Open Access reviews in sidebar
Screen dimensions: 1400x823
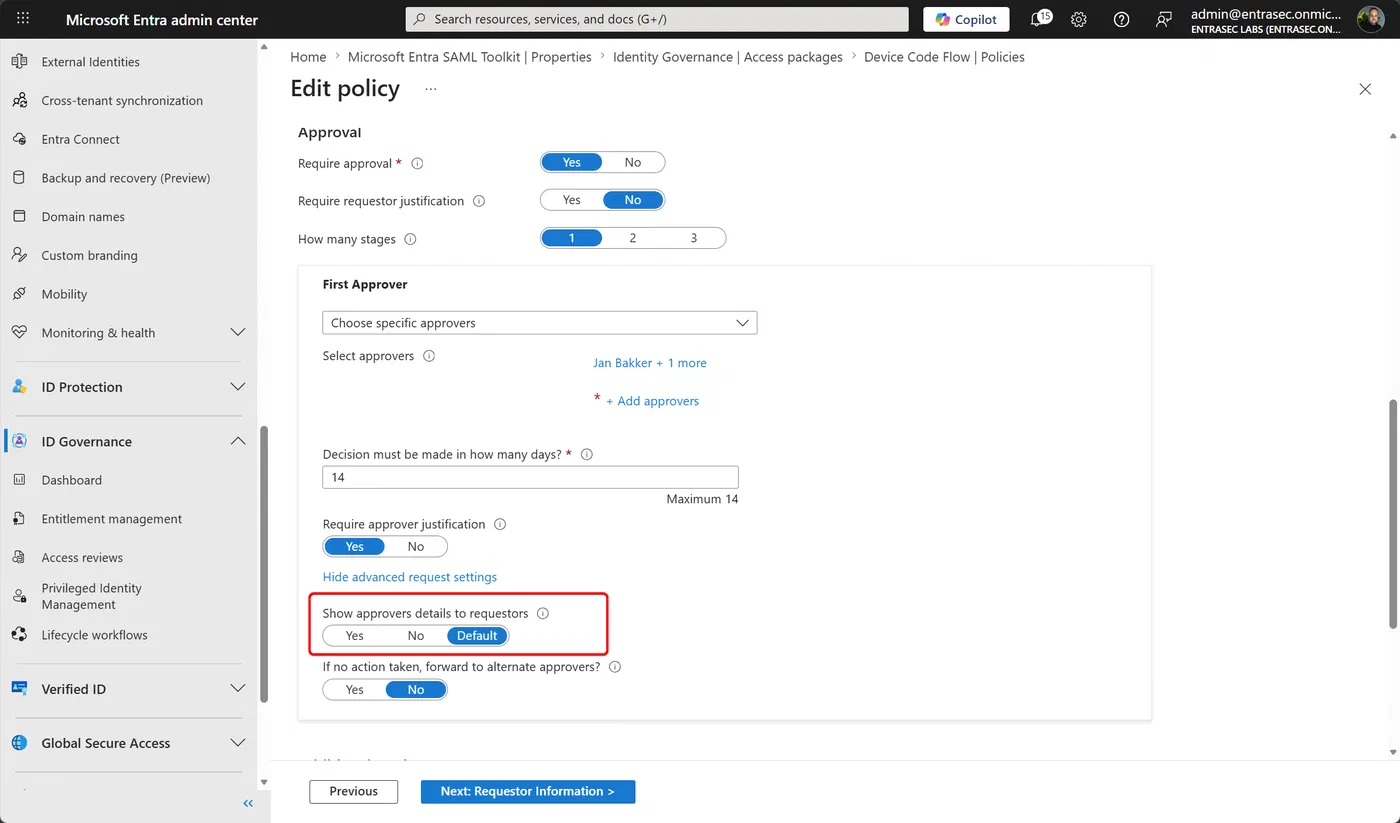[x=82, y=558]
